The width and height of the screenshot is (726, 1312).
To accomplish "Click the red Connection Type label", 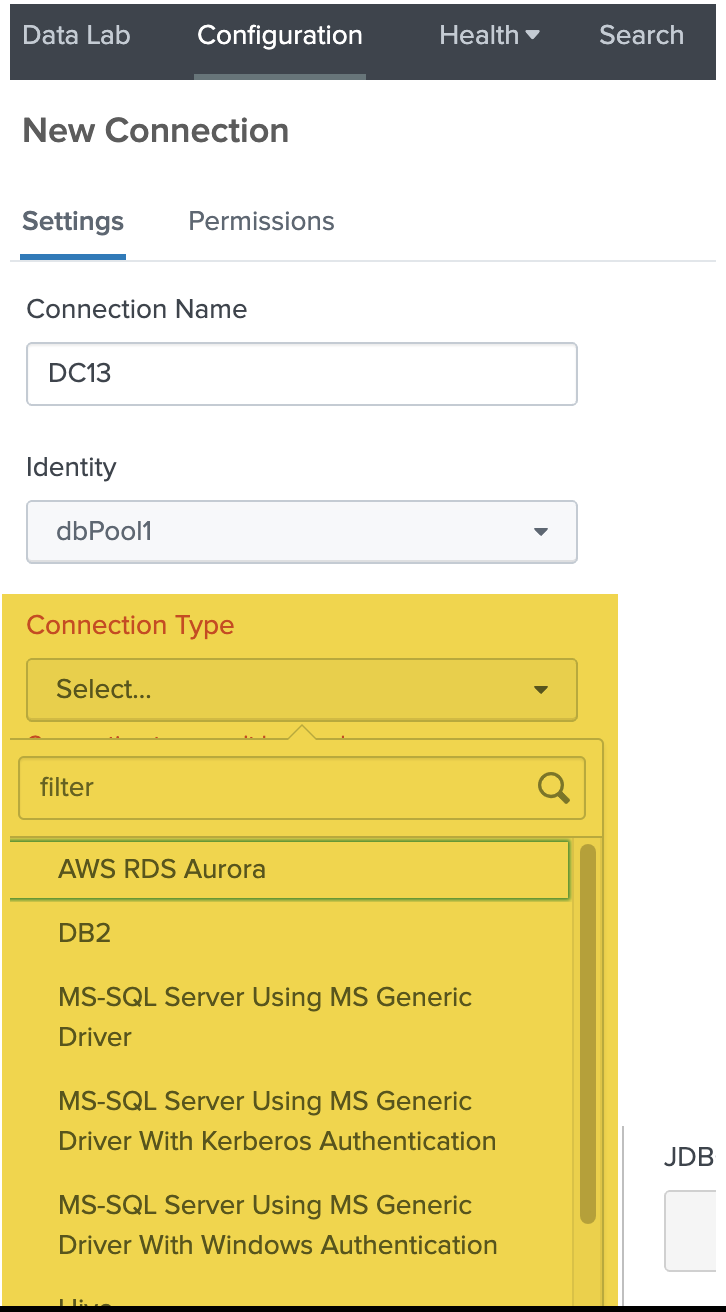I will tap(130, 626).
